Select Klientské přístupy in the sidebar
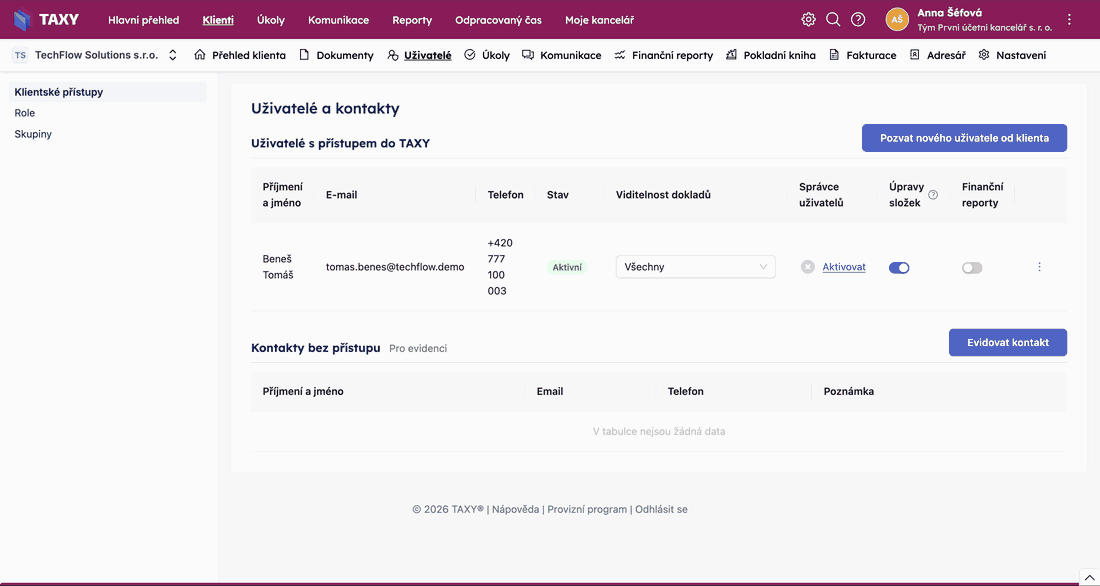The height and width of the screenshot is (586, 1100). (107, 92)
